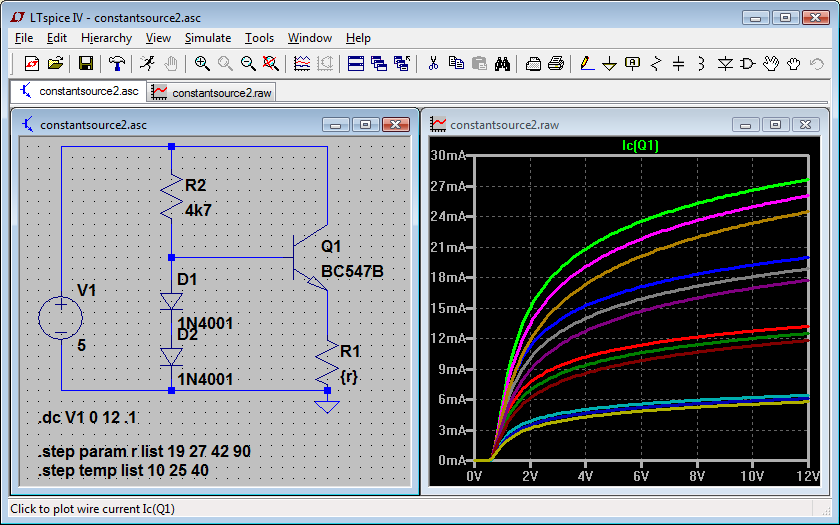Switch to the constantsource2.asc tab
Image resolution: width=840 pixels, height=525 pixels.
78,91
